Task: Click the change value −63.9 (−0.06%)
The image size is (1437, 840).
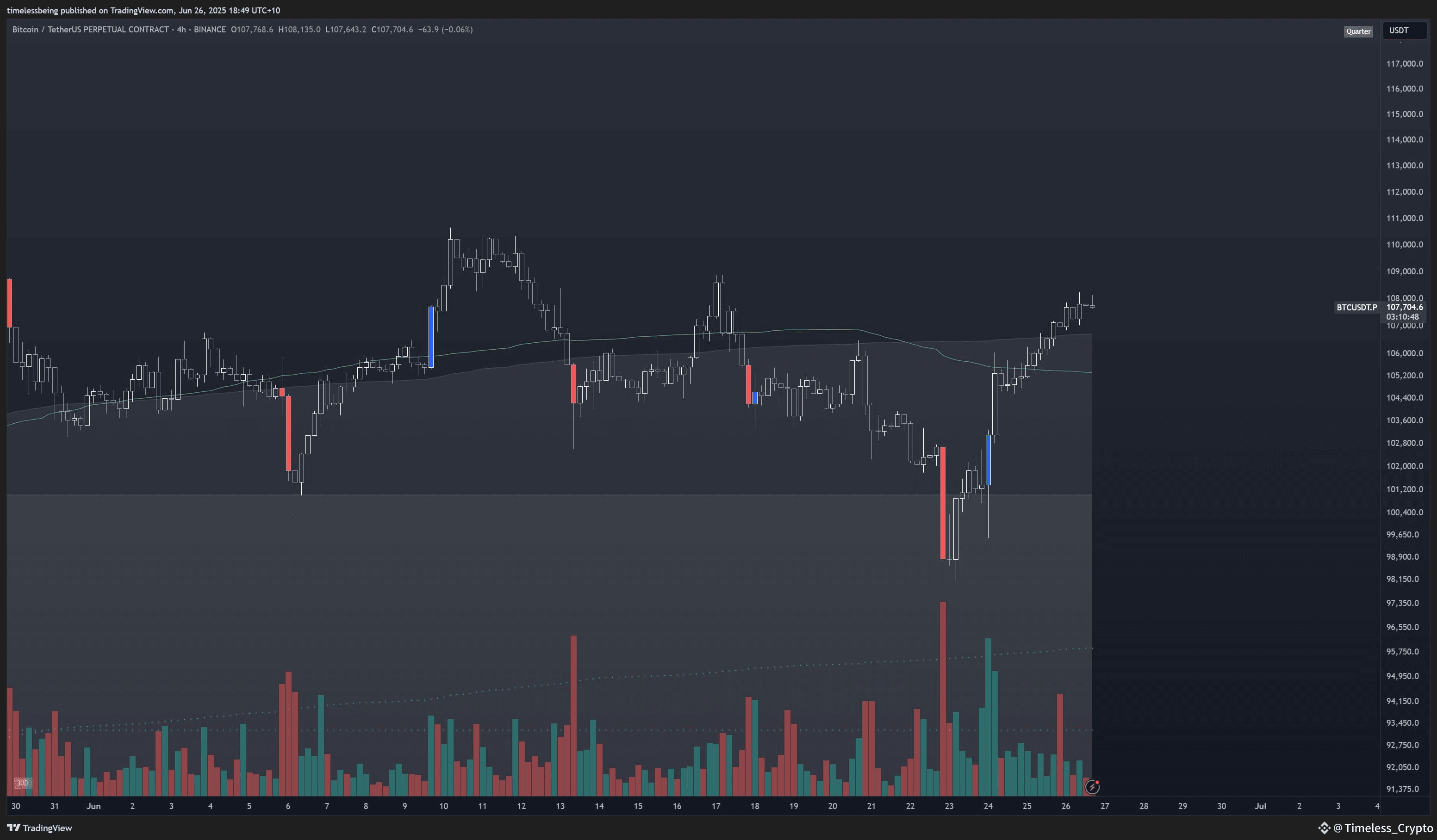Action: coord(445,30)
